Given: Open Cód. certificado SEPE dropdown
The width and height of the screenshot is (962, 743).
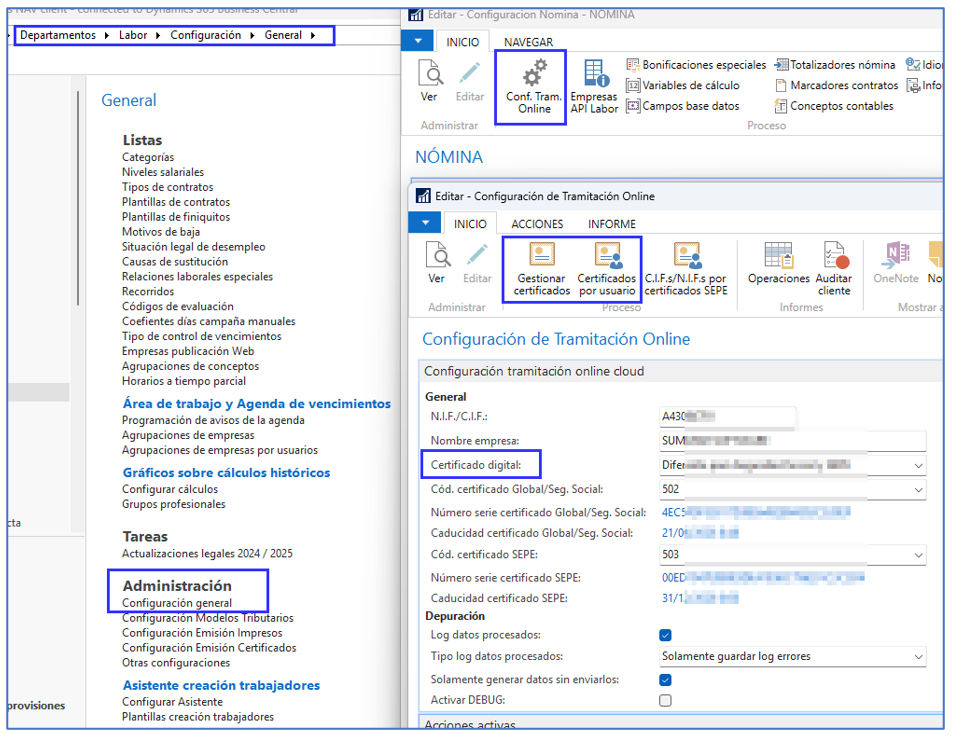Looking at the screenshot, I should (x=918, y=556).
